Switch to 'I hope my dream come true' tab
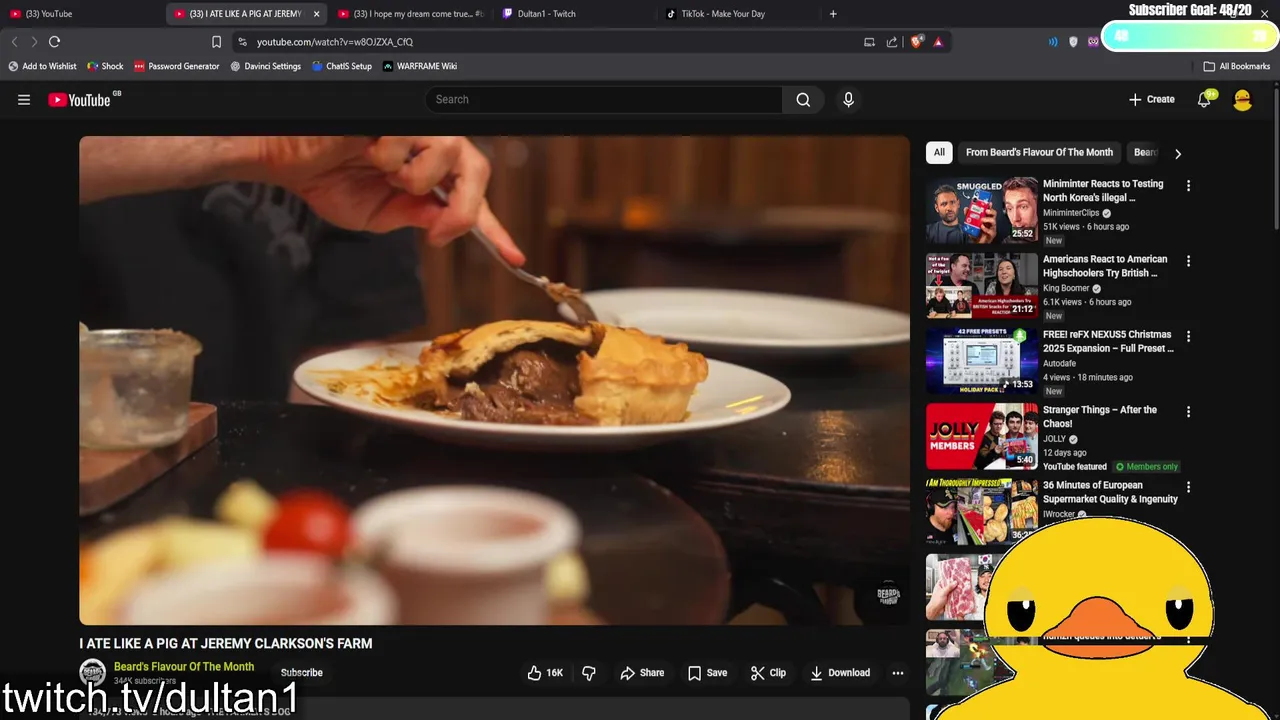Image resolution: width=1280 pixels, height=720 pixels. [x=410, y=14]
